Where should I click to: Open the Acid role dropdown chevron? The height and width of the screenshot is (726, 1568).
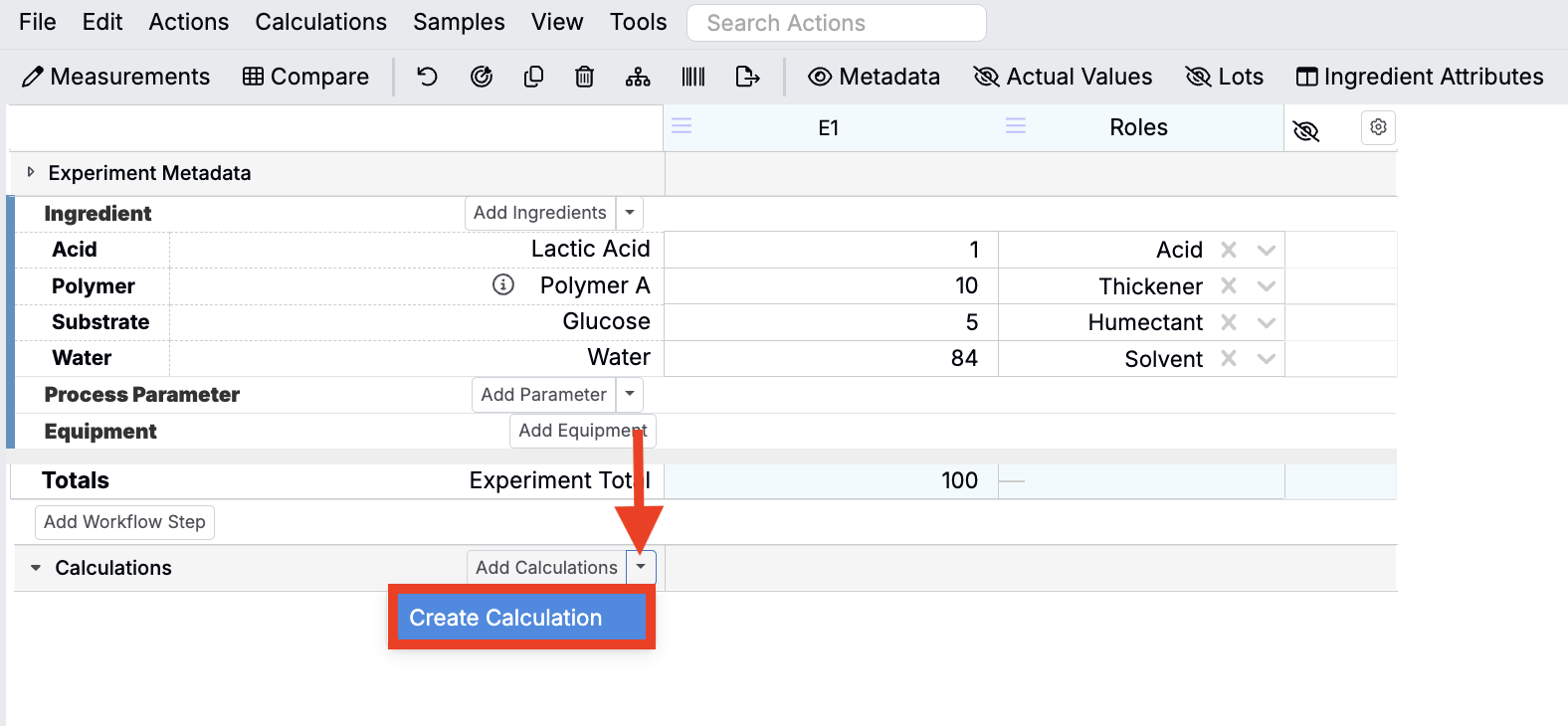pos(1266,251)
